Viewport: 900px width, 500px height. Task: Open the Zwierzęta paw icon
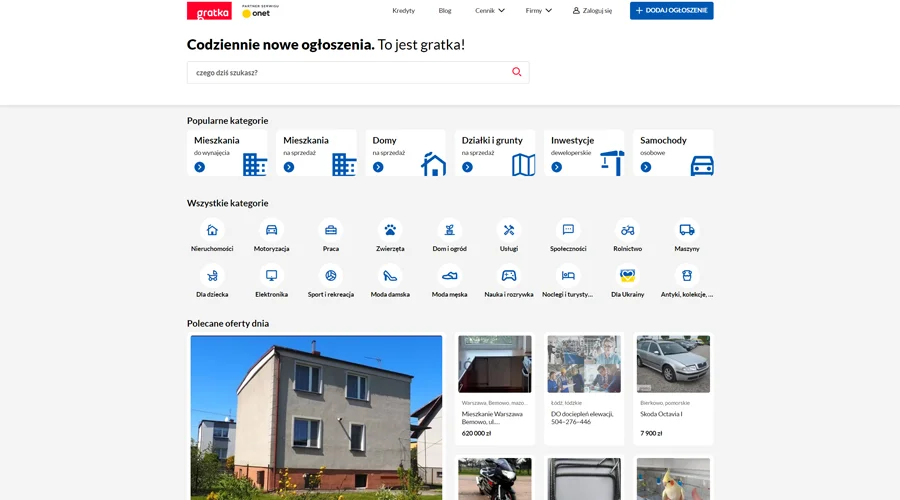(390, 230)
